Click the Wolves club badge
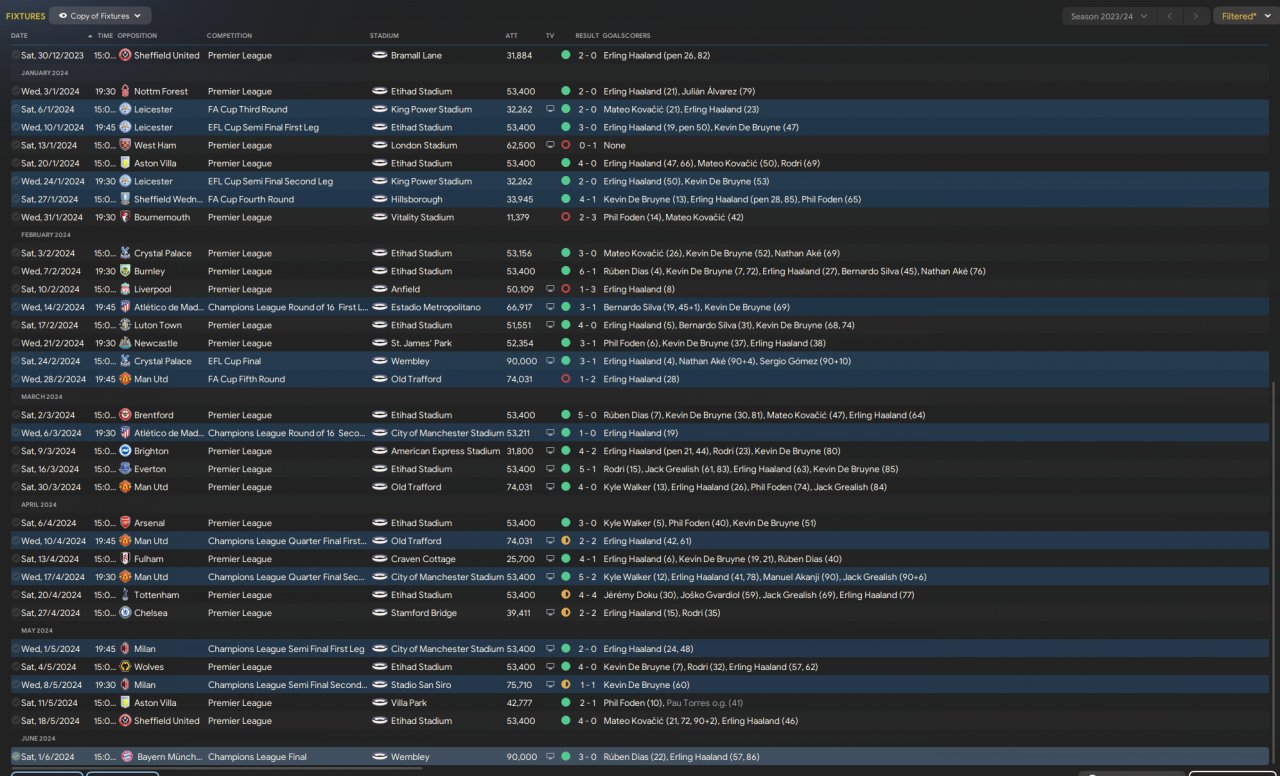Image resolution: width=1280 pixels, height=776 pixels. coord(125,667)
